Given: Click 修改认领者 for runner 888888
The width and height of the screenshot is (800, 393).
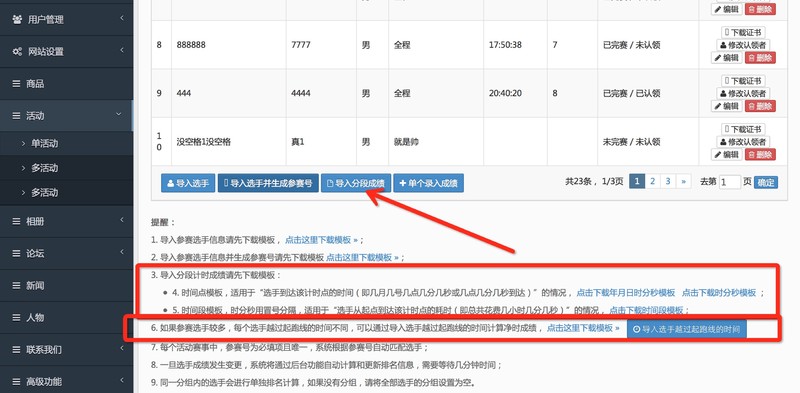Looking at the screenshot, I should [x=743, y=45].
